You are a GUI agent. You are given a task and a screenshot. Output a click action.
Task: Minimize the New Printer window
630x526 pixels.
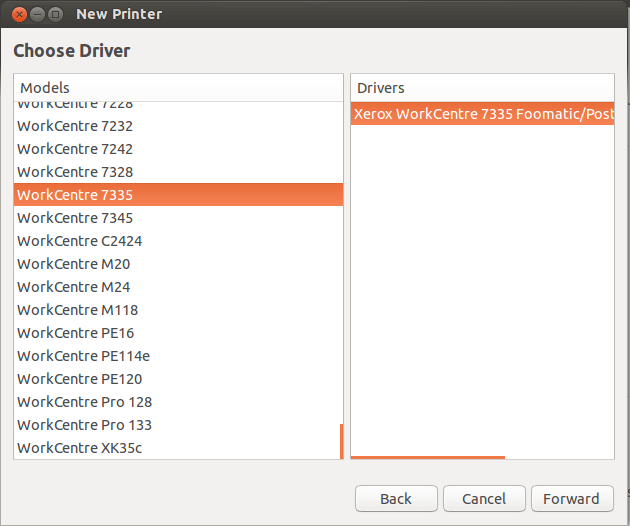[37, 14]
